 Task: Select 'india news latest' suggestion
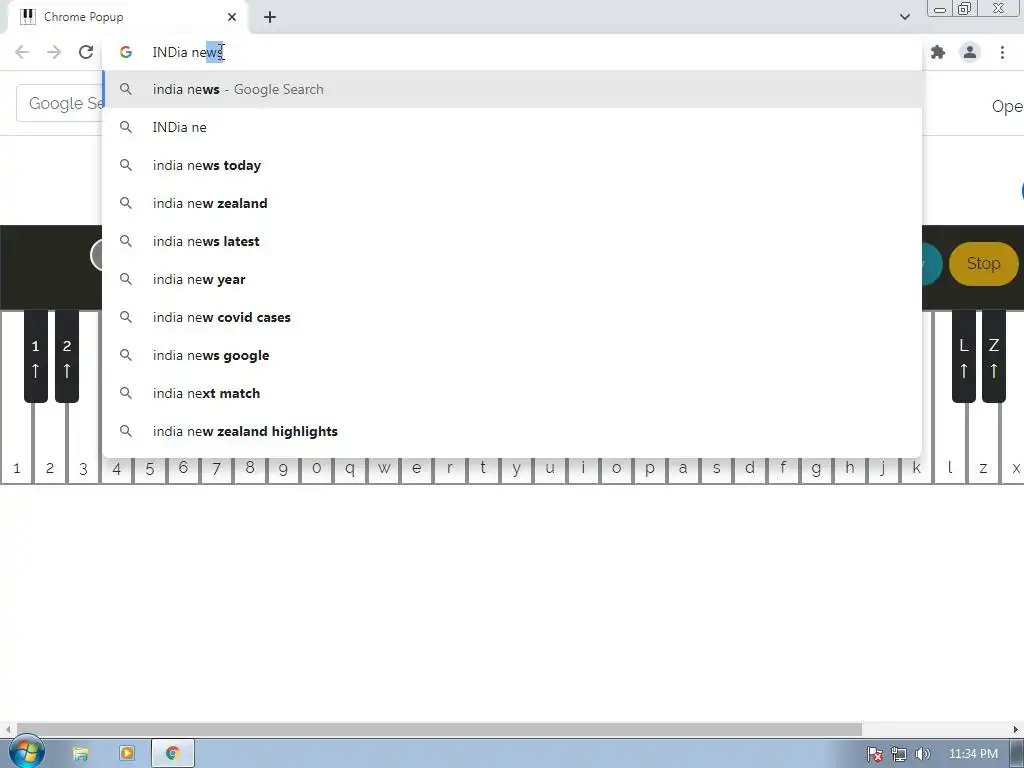(x=513, y=241)
